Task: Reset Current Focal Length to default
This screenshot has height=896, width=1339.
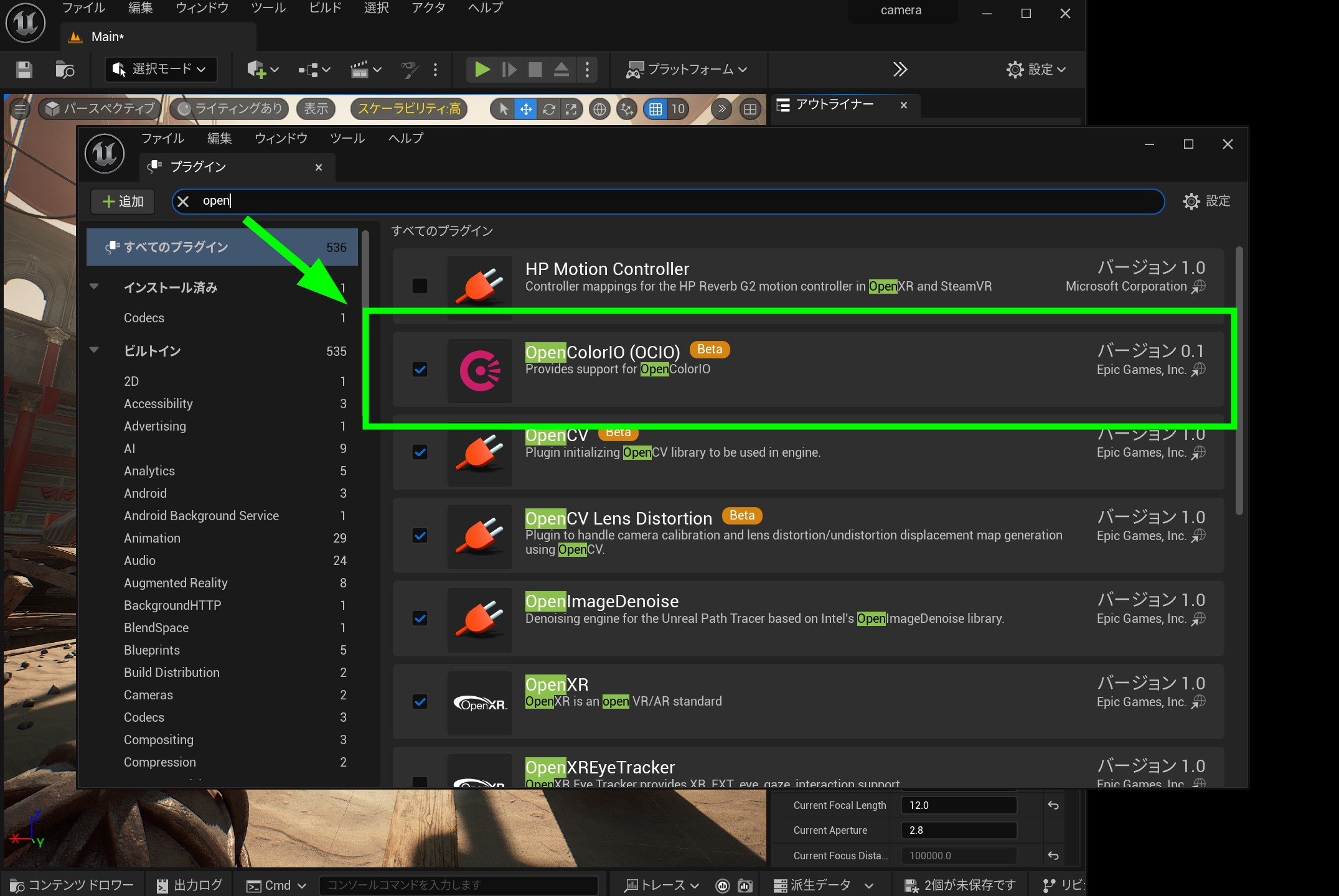Action: pos(1053,805)
